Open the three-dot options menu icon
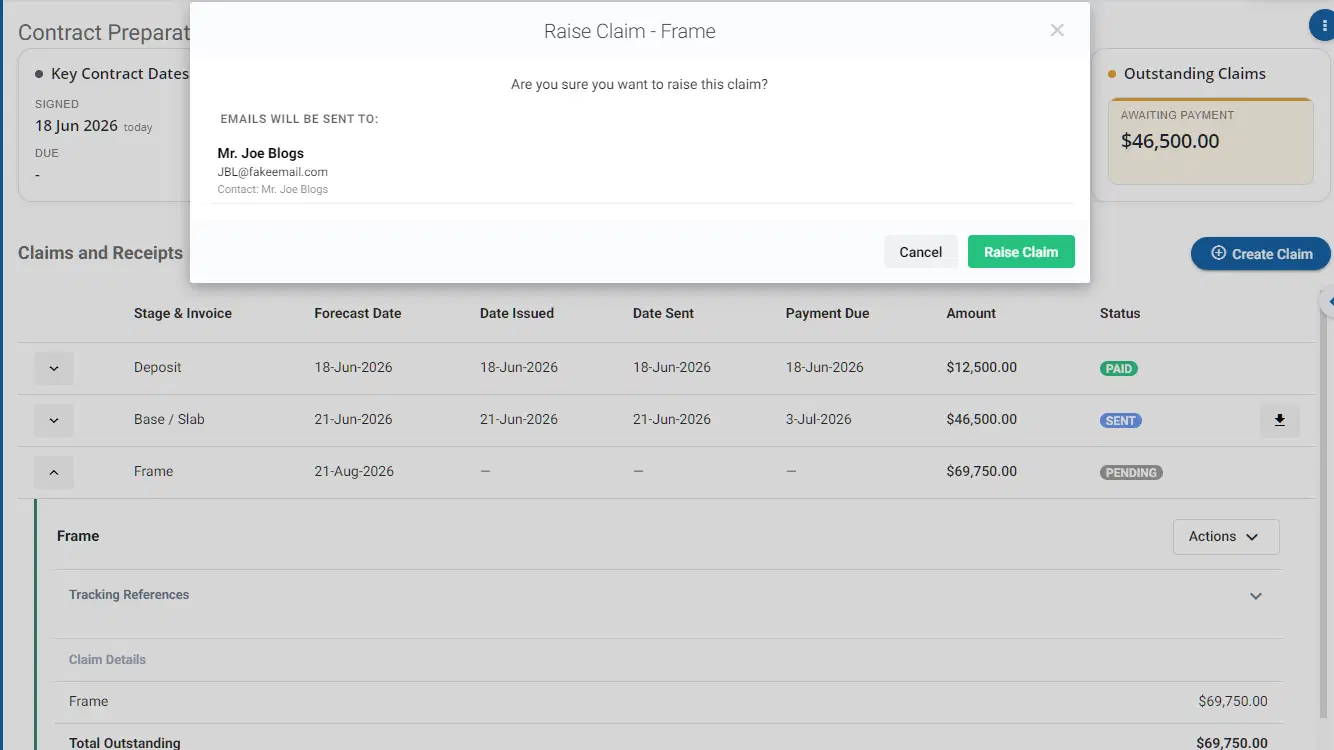 pyautogui.click(x=1324, y=25)
